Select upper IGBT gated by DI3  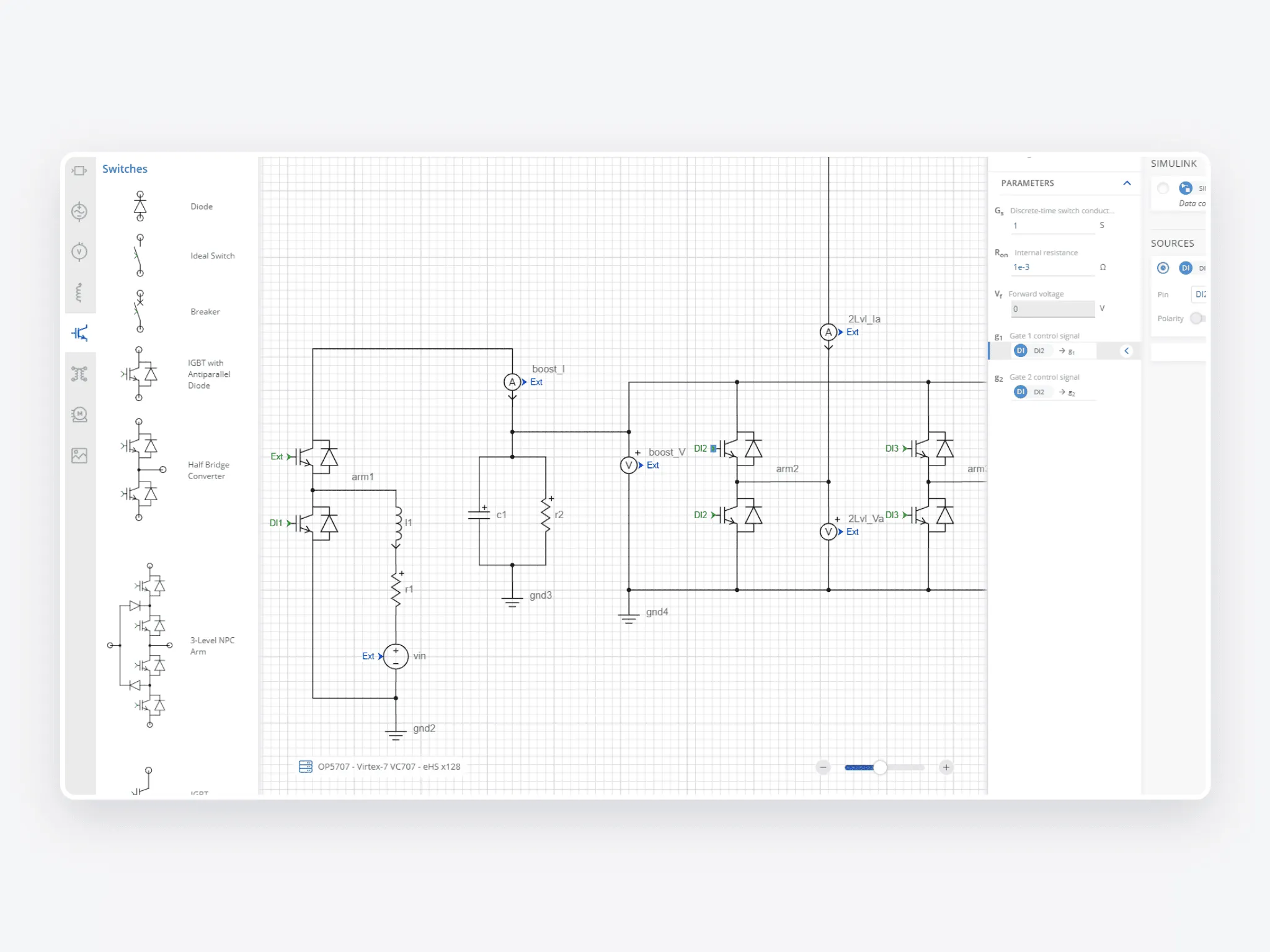point(933,448)
